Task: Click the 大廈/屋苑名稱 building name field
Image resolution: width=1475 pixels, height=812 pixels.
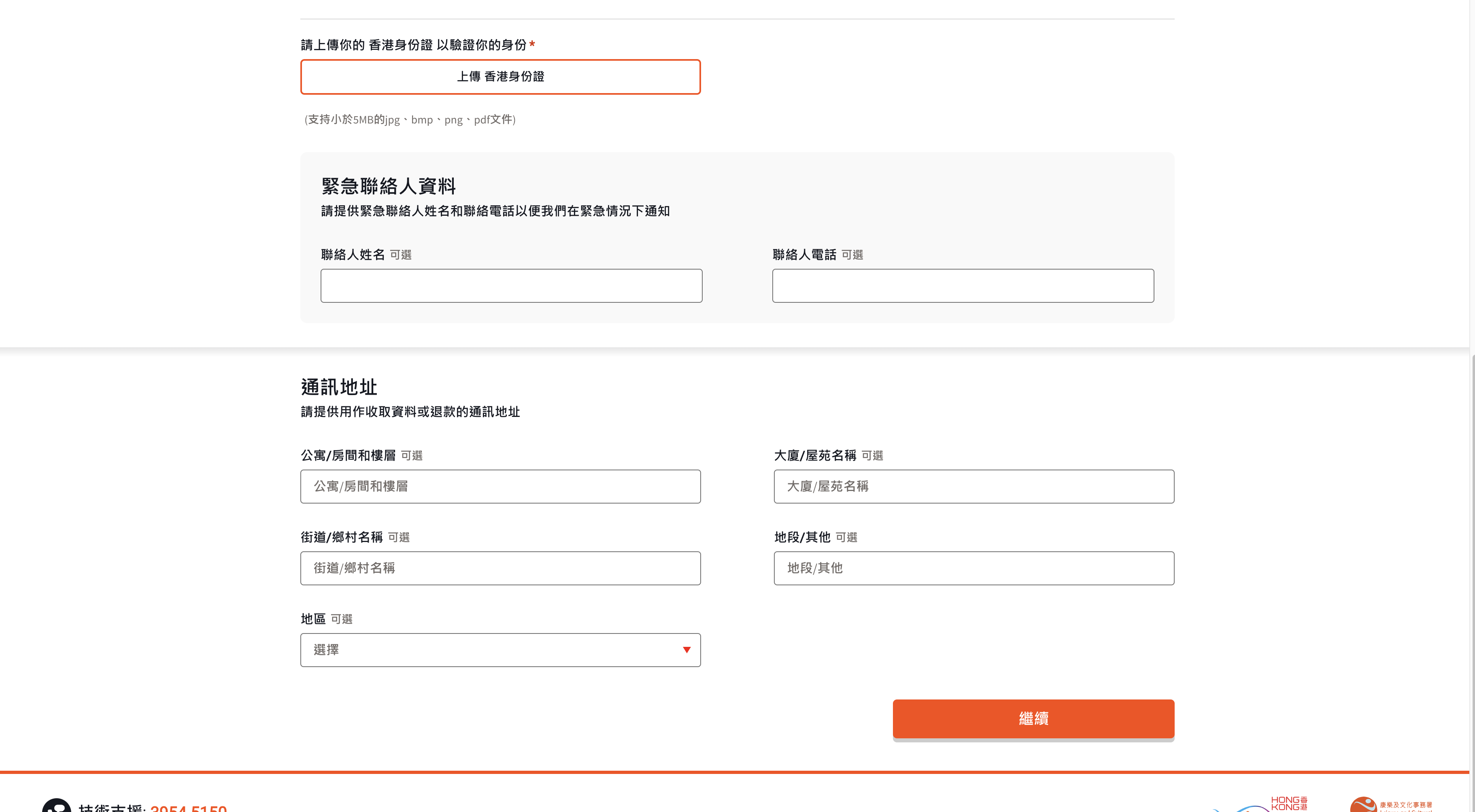Action: [974, 486]
